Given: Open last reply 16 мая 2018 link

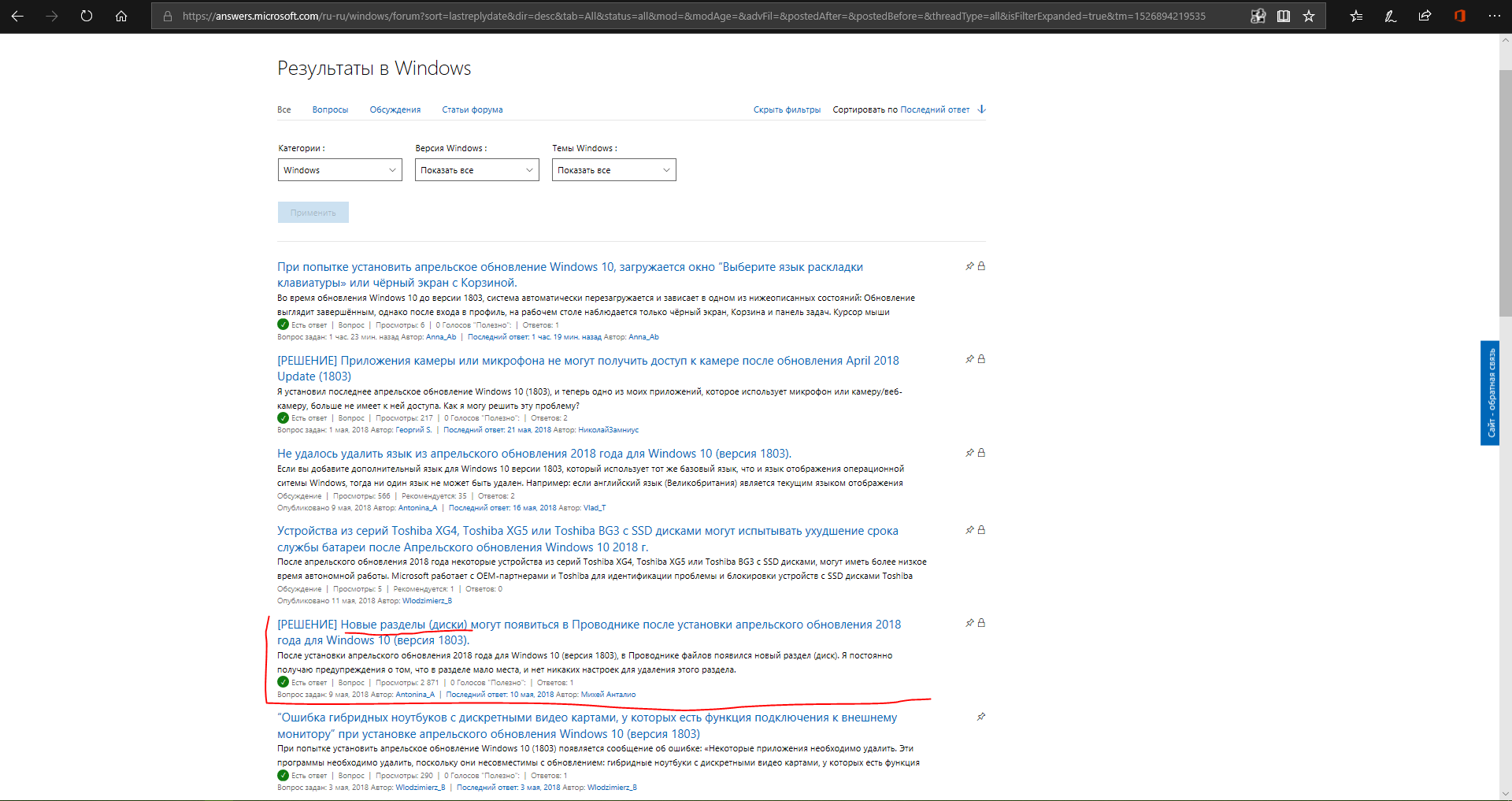Looking at the screenshot, I should point(502,508).
